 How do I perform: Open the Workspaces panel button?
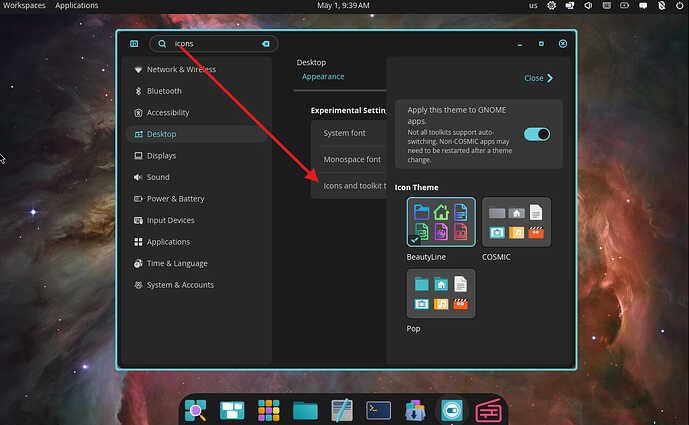point(24,5)
